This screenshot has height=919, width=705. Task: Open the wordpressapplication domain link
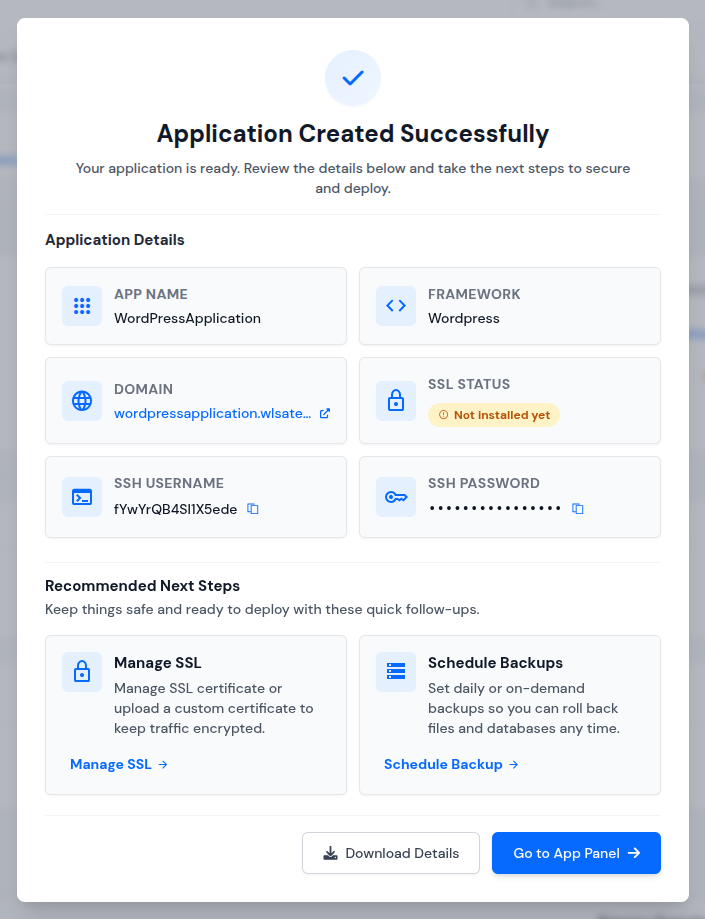(x=210, y=413)
